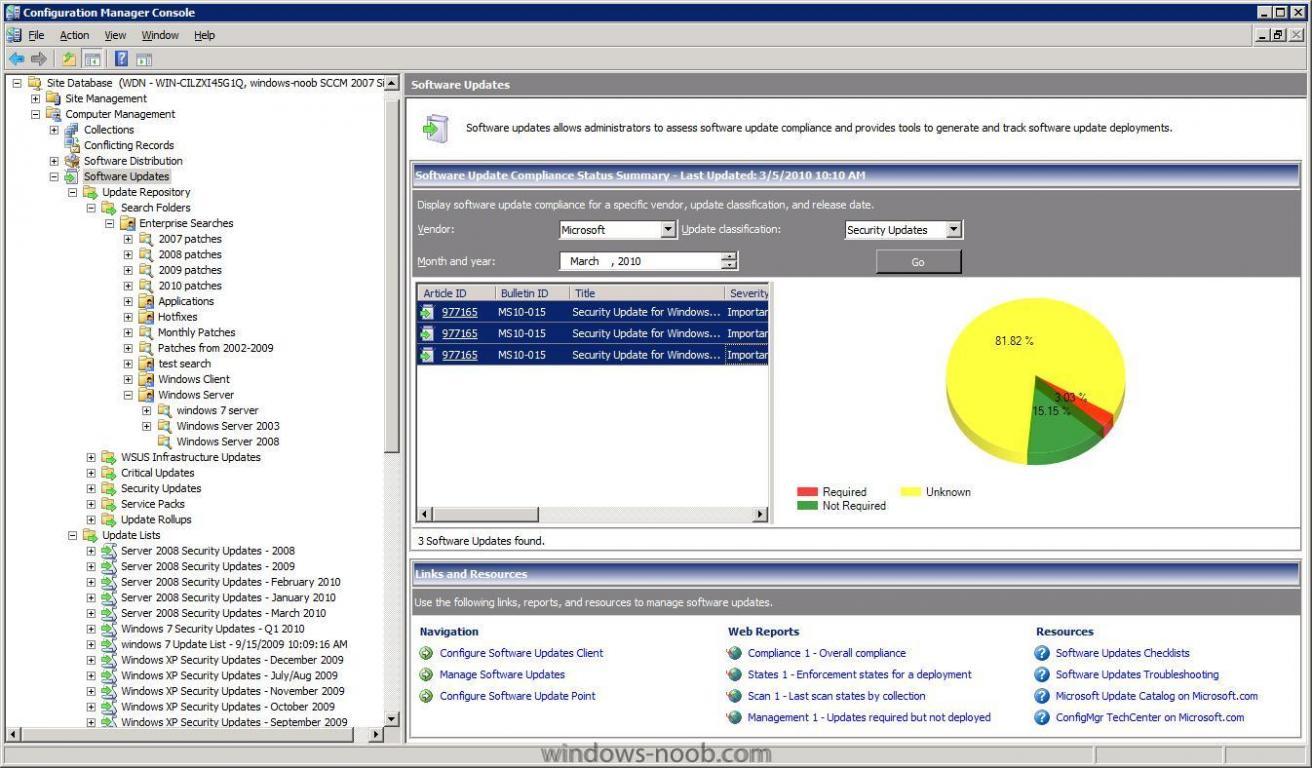Click the Not Required green legend swatch
This screenshot has height=768, width=1312.
pyautogui.click(x=807, y=506)
